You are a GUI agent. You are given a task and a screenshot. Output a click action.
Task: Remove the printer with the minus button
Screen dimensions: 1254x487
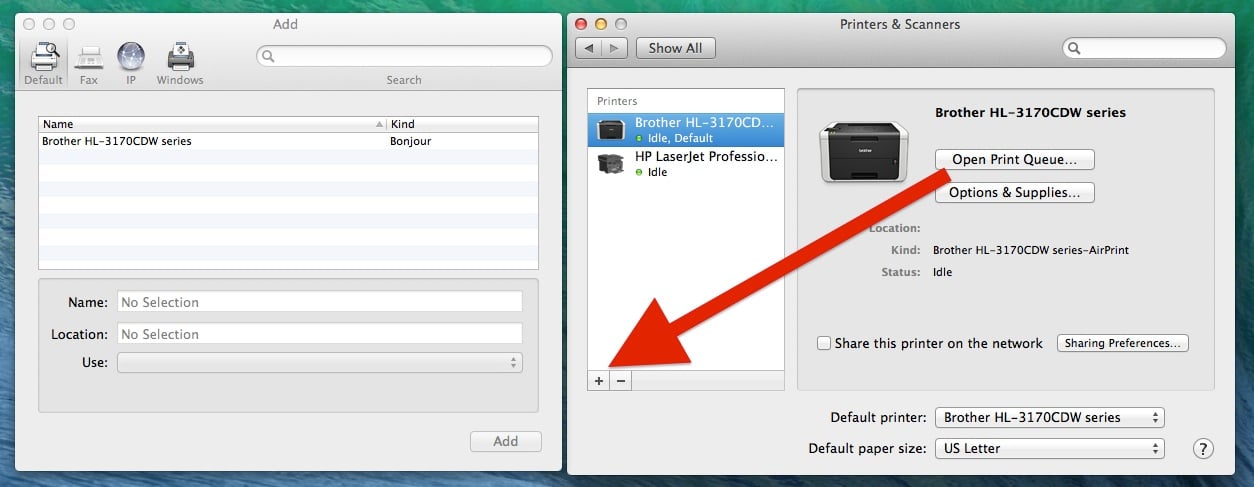pyautogui.click(x=621, y=381)
